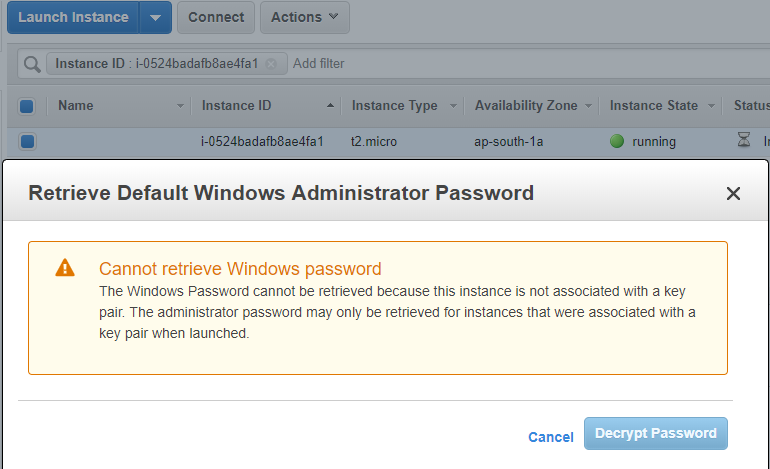Remove the Instance ID filter tag
The width and height of the screenshot is (770, 469).
271,64
